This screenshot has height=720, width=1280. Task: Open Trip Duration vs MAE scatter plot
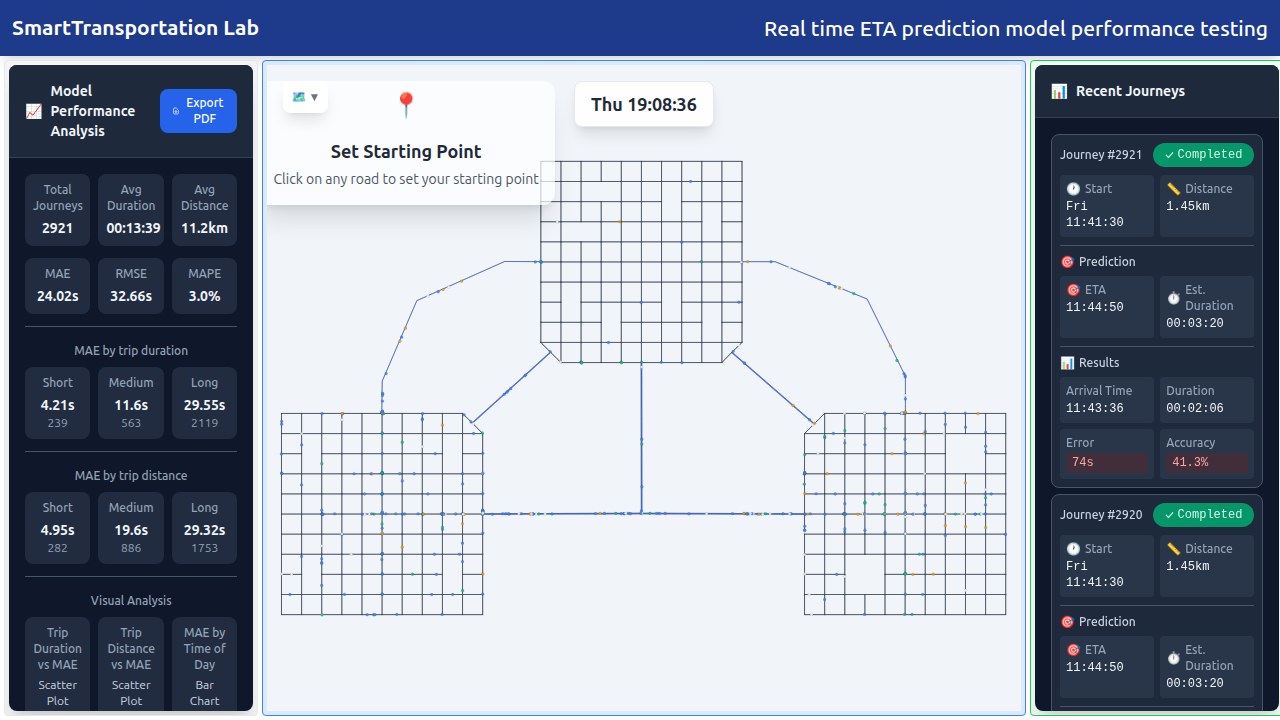57,663
